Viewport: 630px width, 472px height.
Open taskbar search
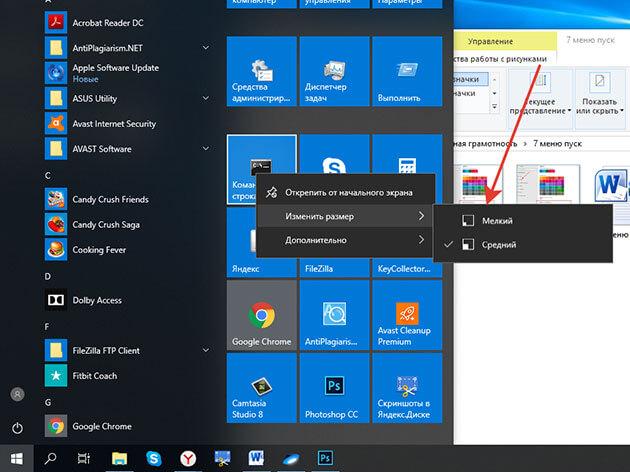[51, 458]
